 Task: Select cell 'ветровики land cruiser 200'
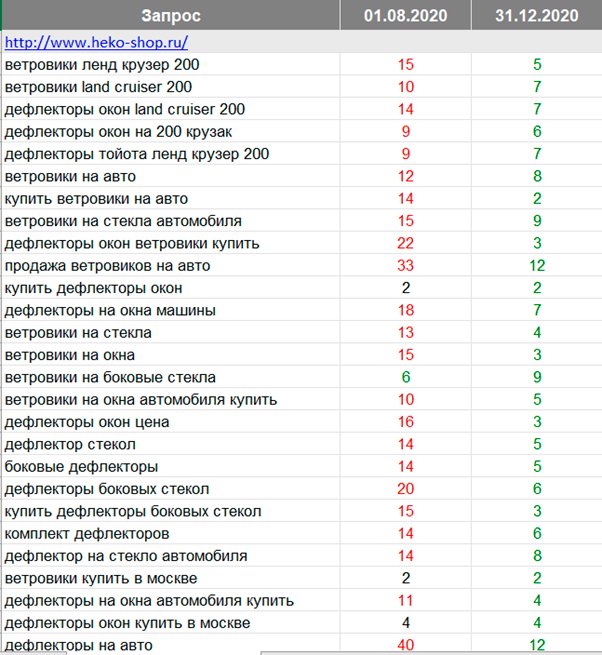pos(171,87)
